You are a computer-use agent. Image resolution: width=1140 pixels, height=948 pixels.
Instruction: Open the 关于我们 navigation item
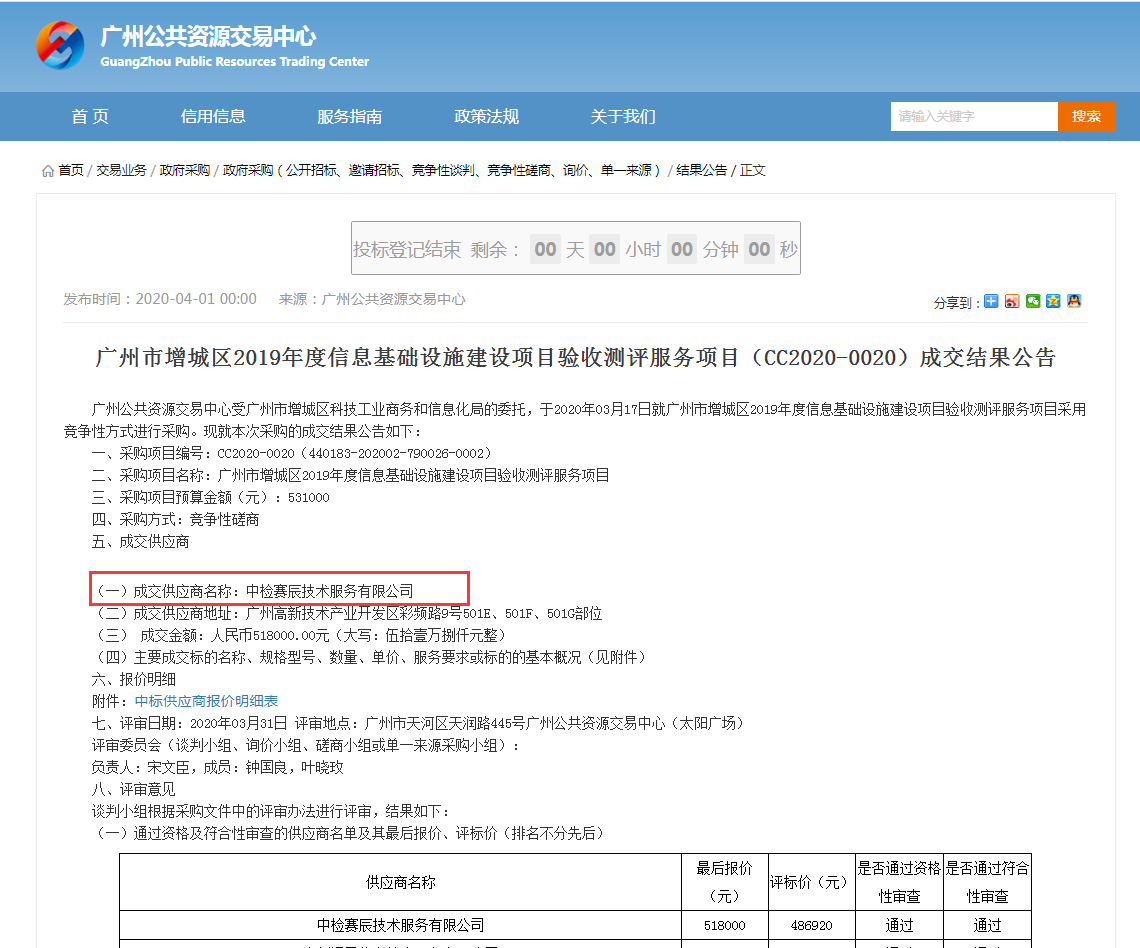click(623, 117)
